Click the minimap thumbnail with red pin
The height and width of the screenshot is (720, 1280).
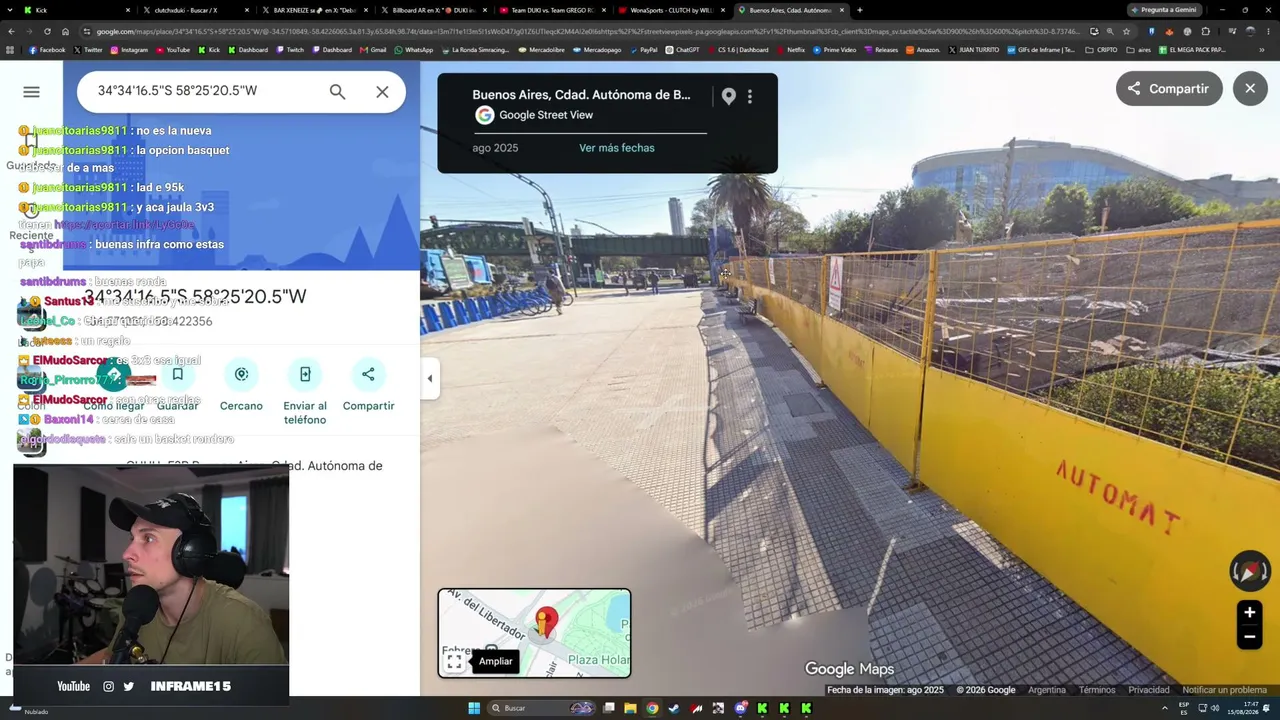coord(534,633)
